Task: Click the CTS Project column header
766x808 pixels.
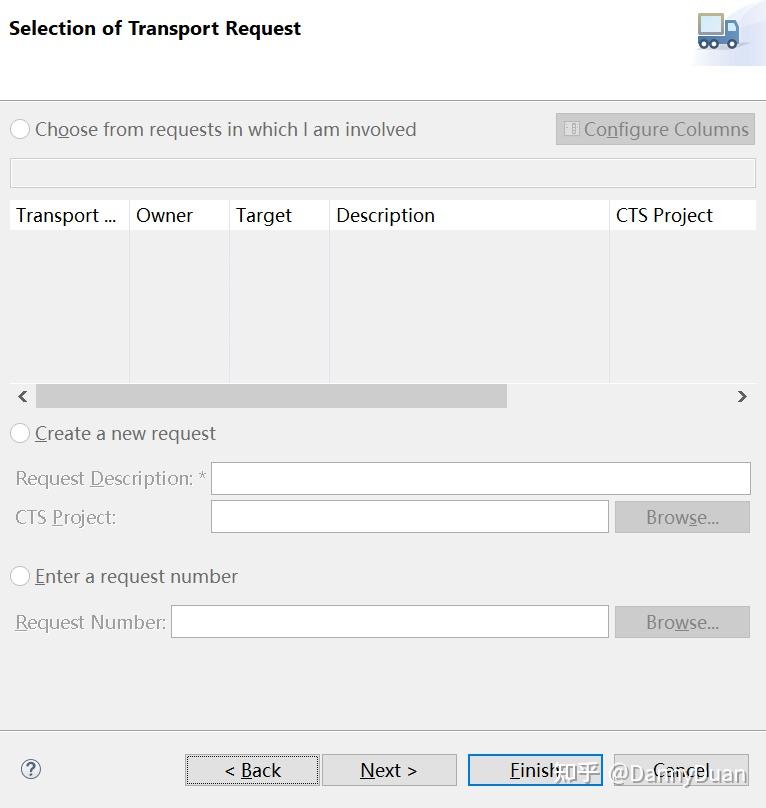Action: [680, 215]
